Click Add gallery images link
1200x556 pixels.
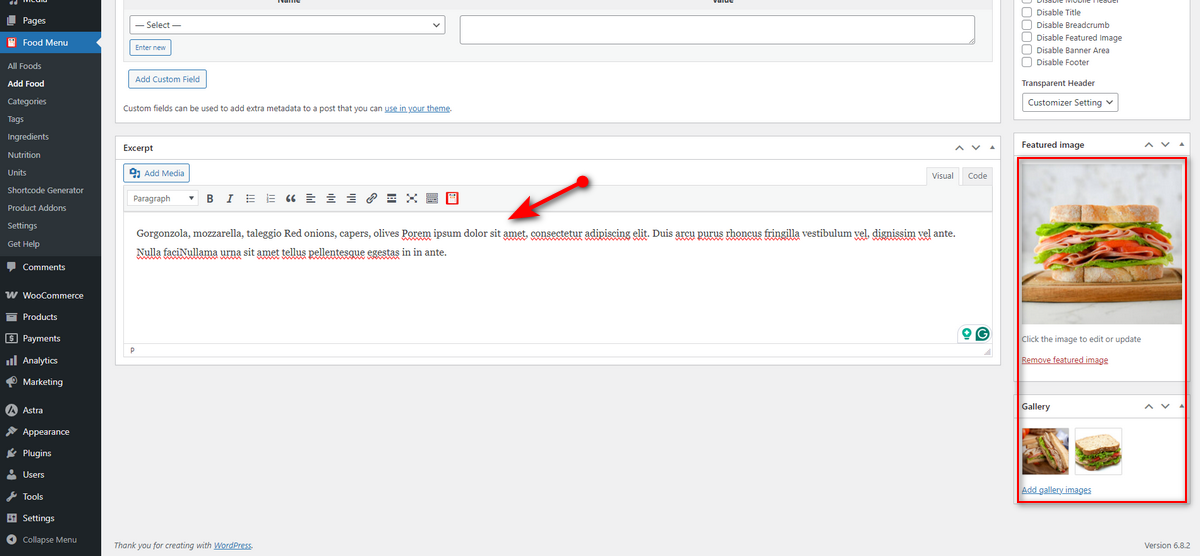[1056, 490]
